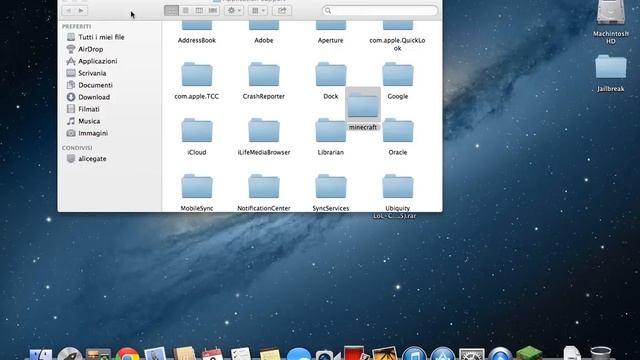
Task: Select the Google folder icon
Action: click(398, 75)
